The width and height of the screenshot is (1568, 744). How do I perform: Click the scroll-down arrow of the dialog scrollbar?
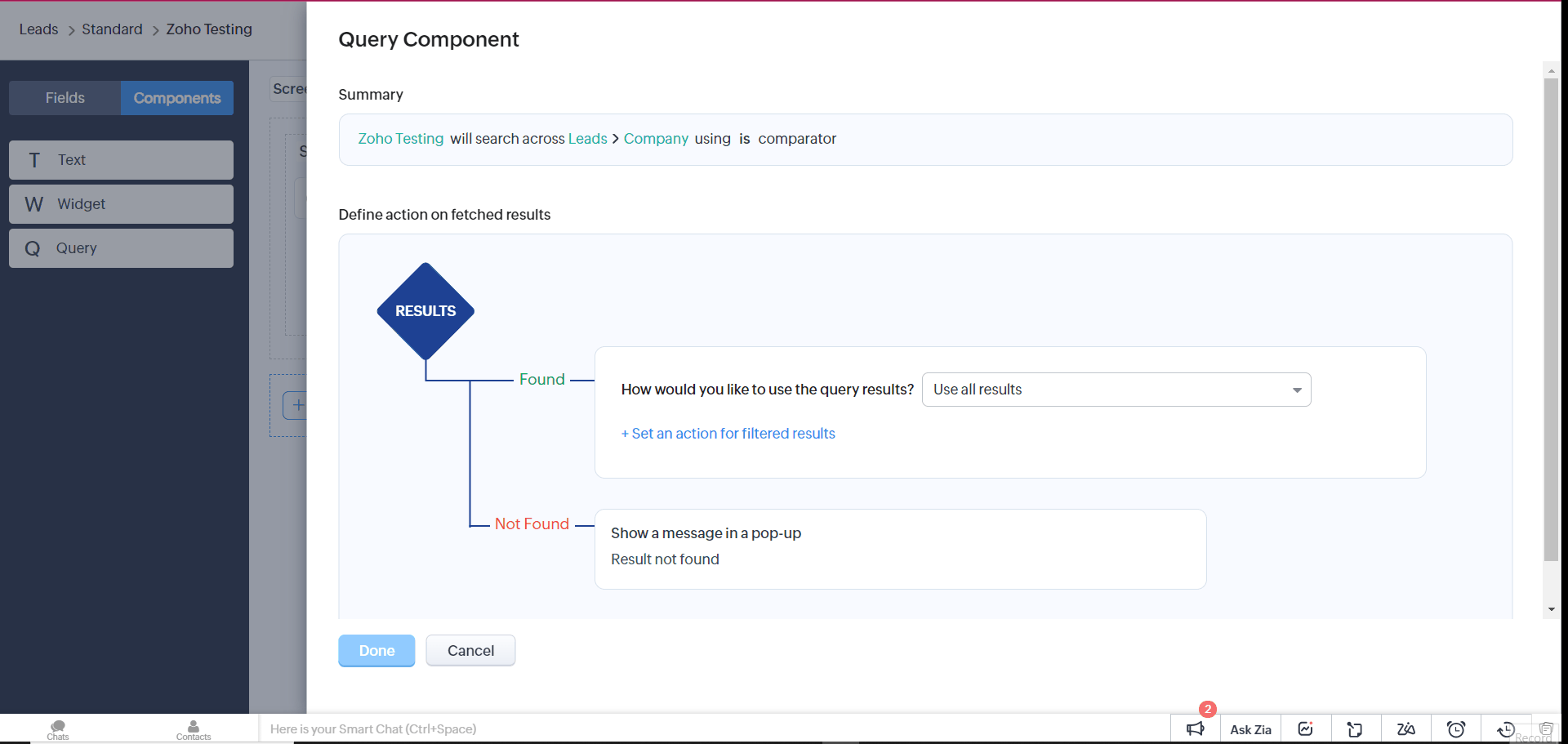click(1551, 609)
